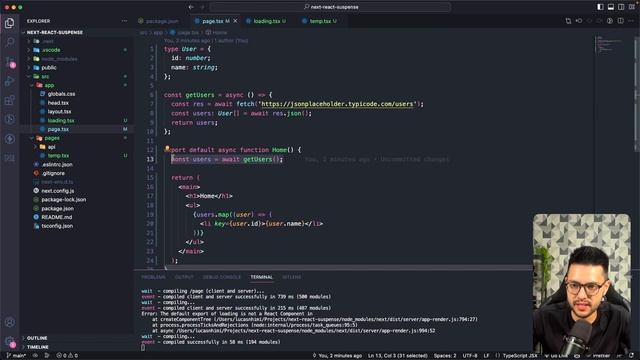Click the .gitignore file icon
The width and height of the screenshot is (640, 360).
pyautogui.click(x=36, y=173)
